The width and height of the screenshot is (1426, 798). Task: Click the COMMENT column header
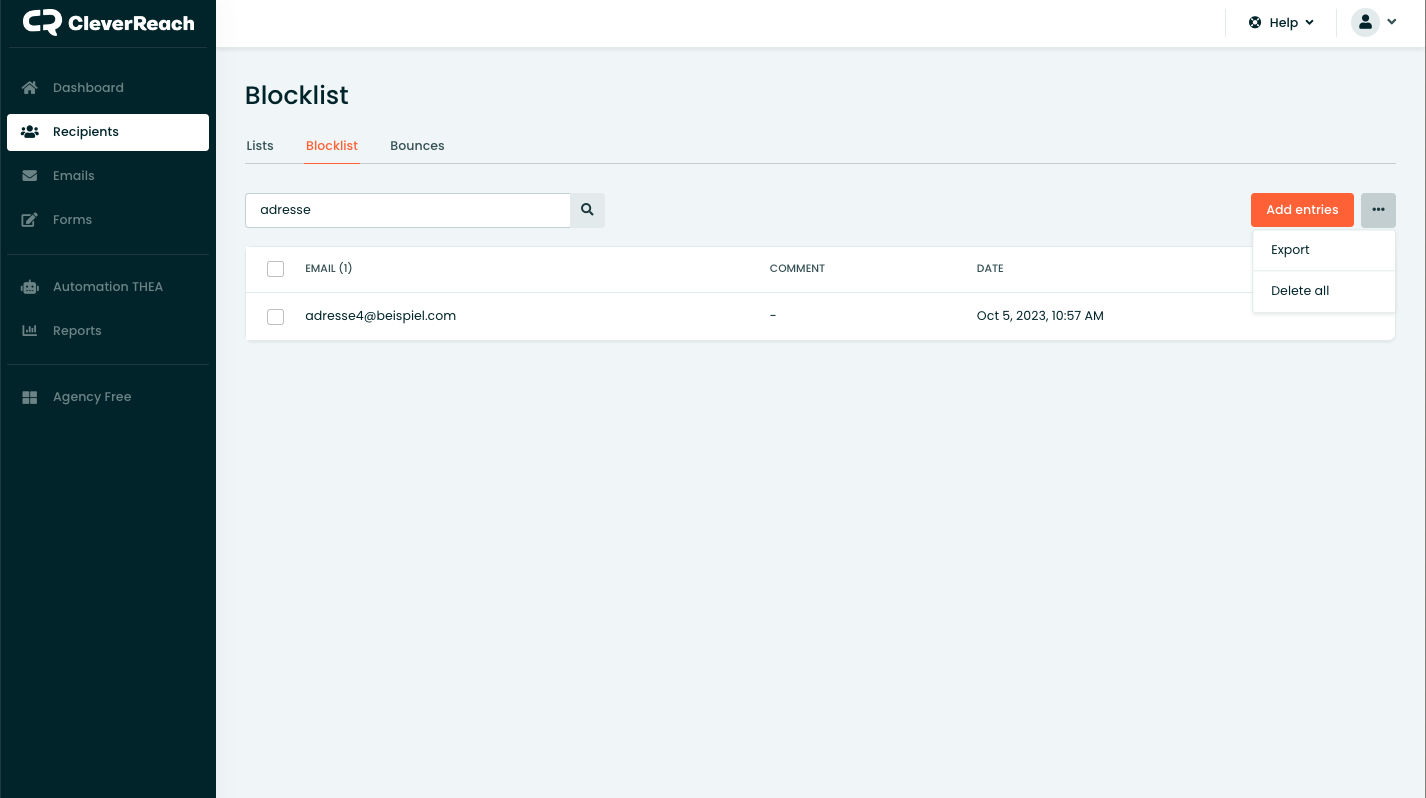pos(797,269)
